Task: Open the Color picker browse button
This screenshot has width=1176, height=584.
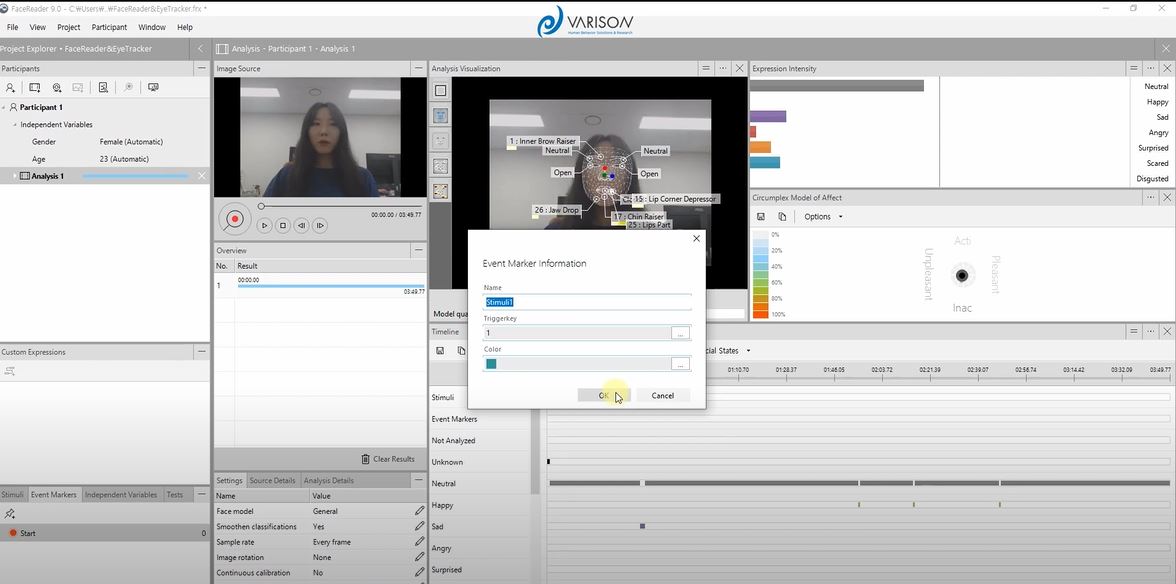Action: [680, 364]
